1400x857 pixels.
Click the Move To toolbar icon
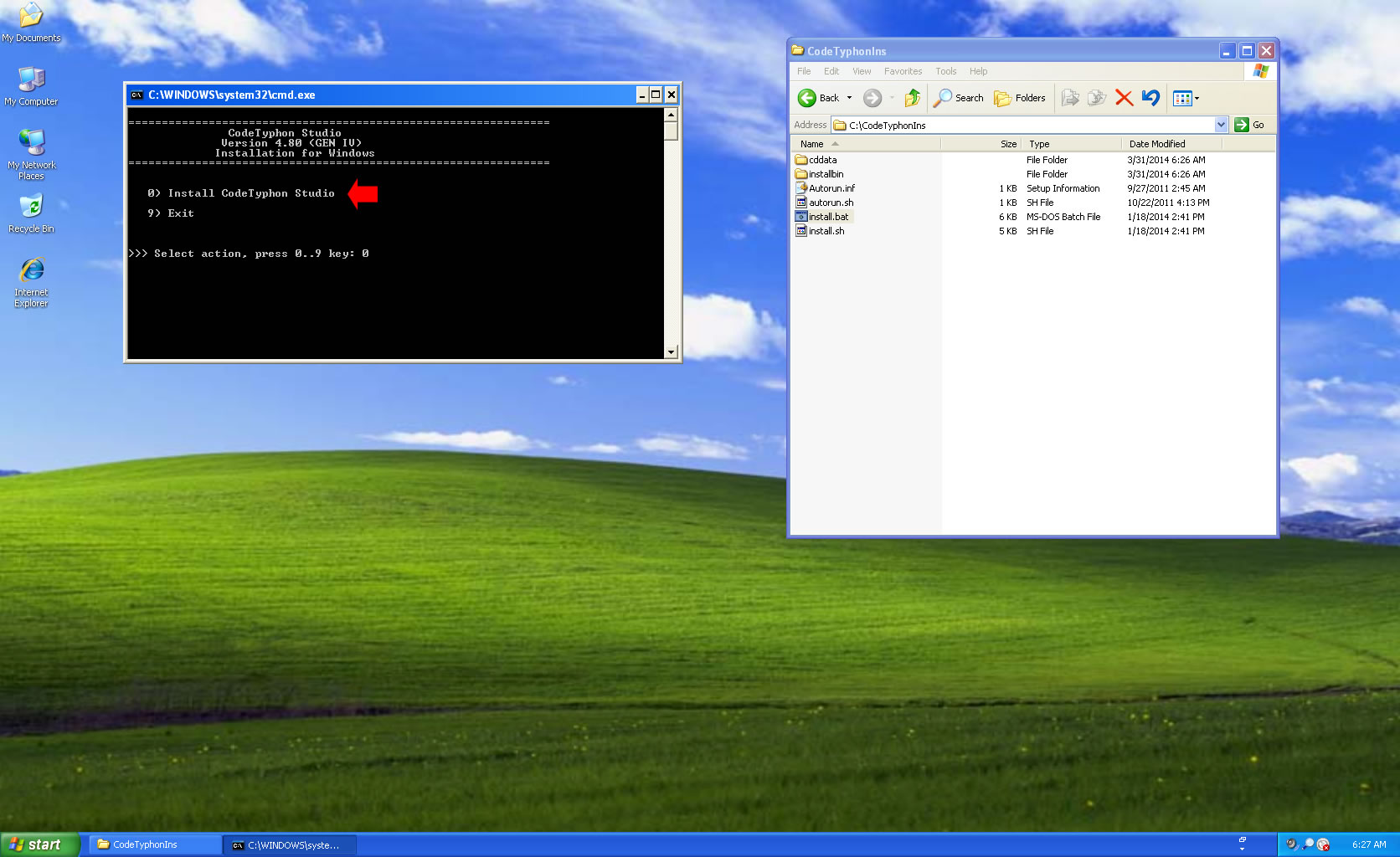coord(1070,98)
